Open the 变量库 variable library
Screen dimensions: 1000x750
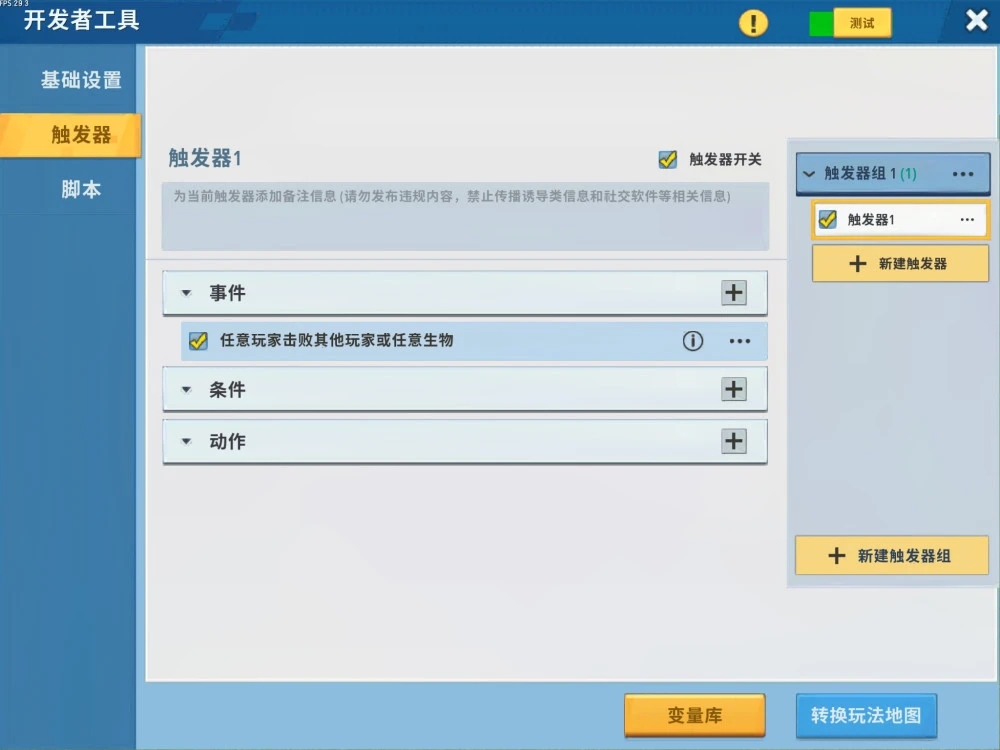point(694,715)
